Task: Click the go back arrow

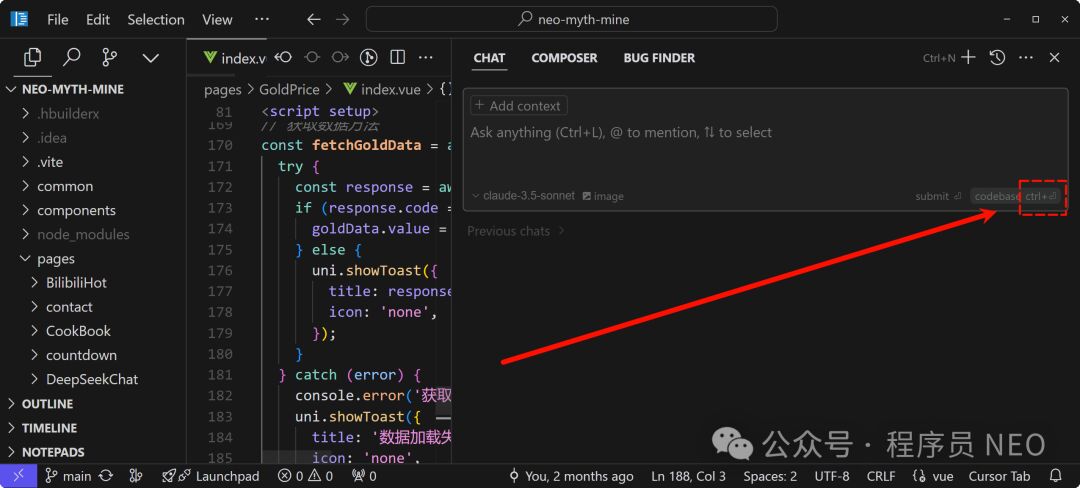Action: click(x=314, y=19)
